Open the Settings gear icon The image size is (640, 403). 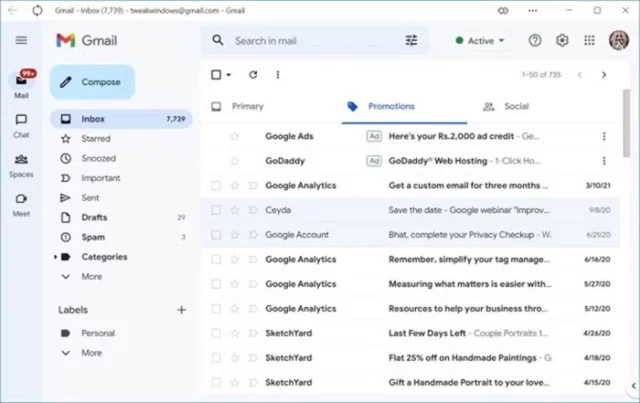click(562, 40)
